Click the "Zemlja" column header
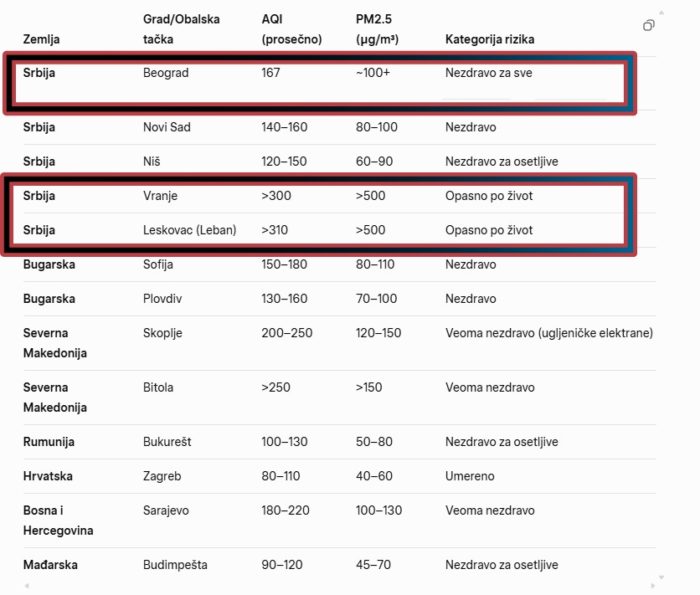The width and height of the screenshot is (700, 595). [x=41, y=39]
